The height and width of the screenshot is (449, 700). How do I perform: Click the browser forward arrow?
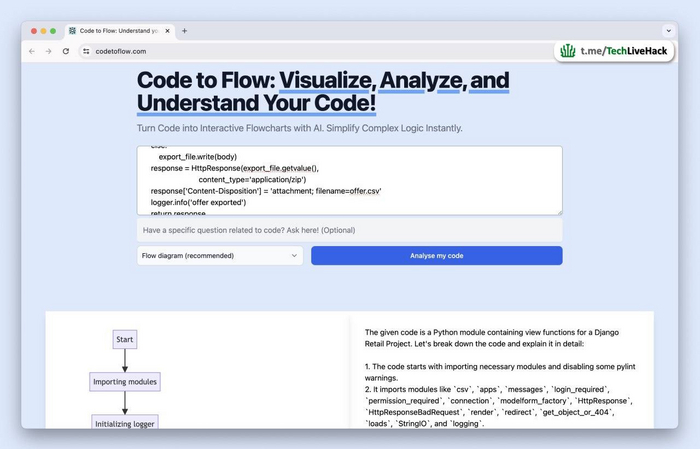coord(48,51)
